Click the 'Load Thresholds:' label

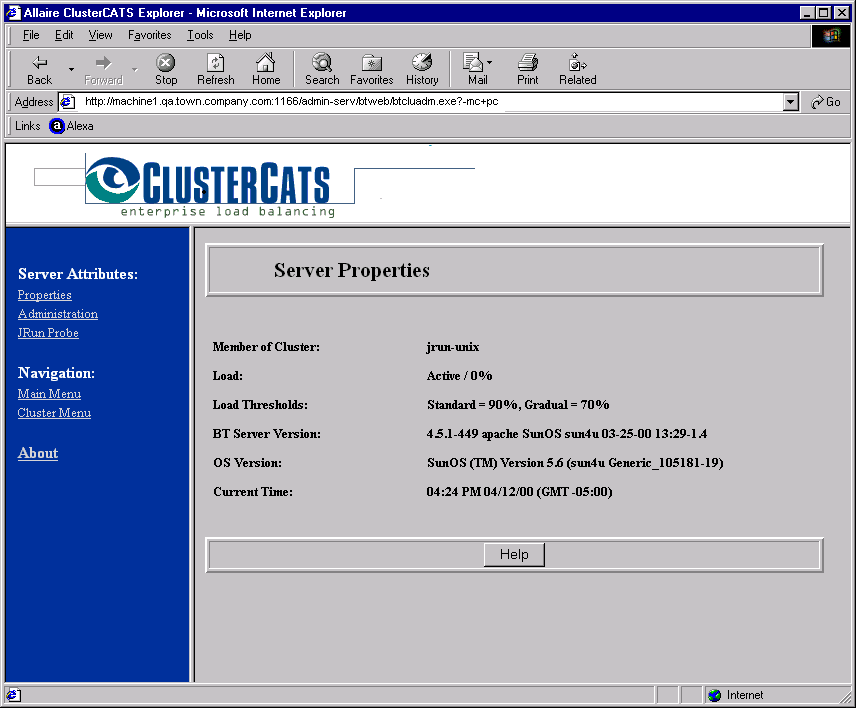[260, 405]
